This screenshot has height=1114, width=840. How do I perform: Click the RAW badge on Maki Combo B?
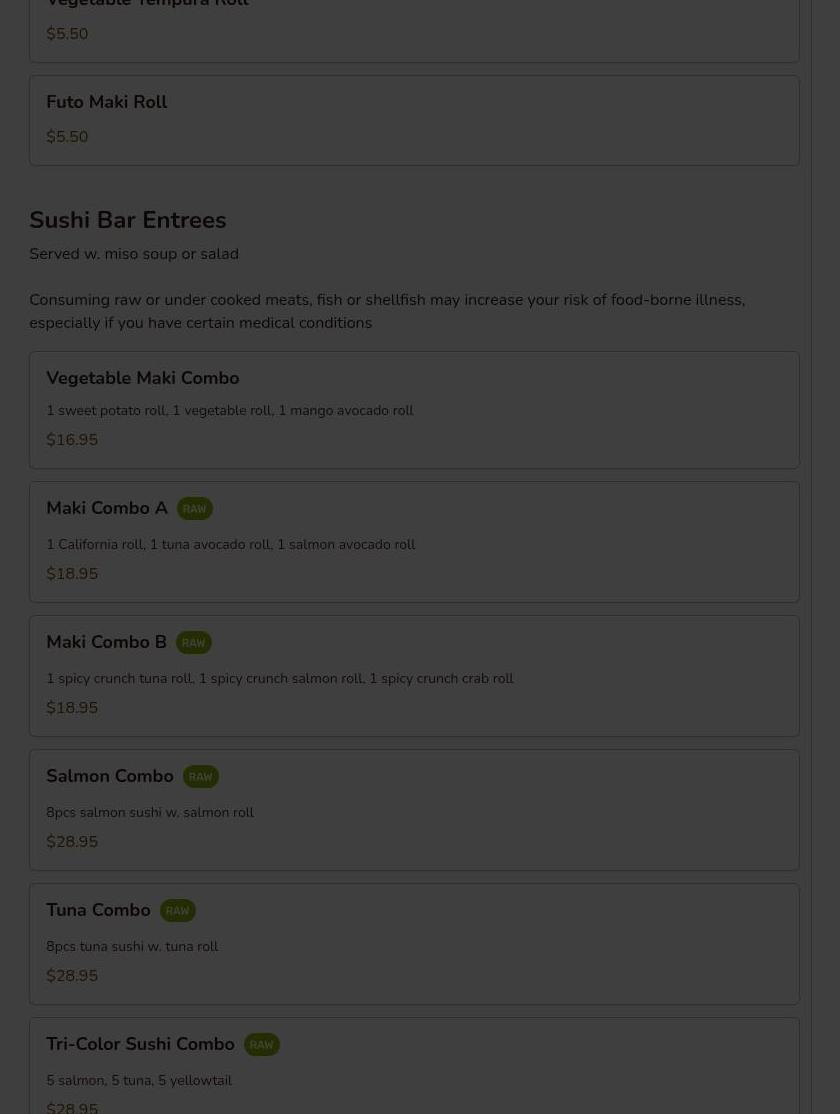(x=193, y=643)
